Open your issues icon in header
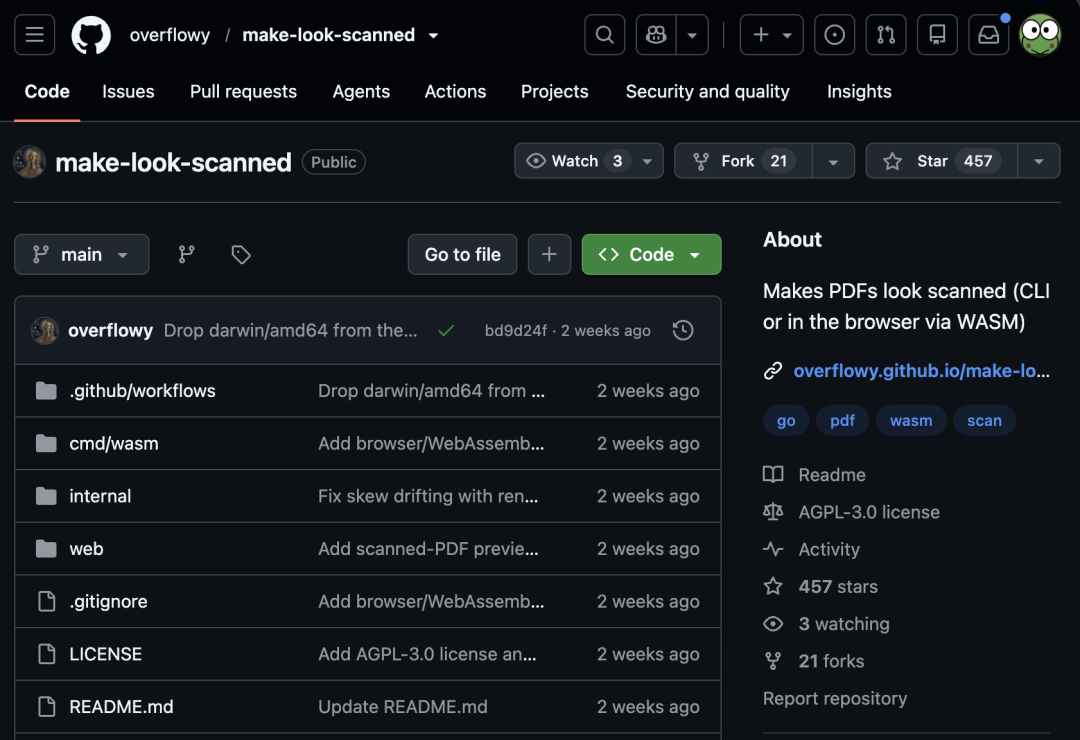The image size is (1080, 740). [834, 34]
